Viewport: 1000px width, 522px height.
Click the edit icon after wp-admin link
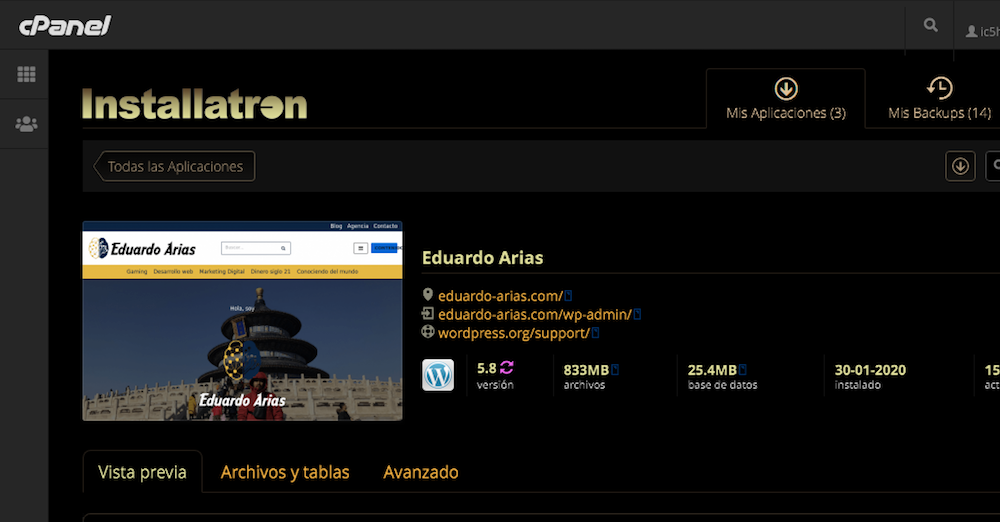click(637, 314)
